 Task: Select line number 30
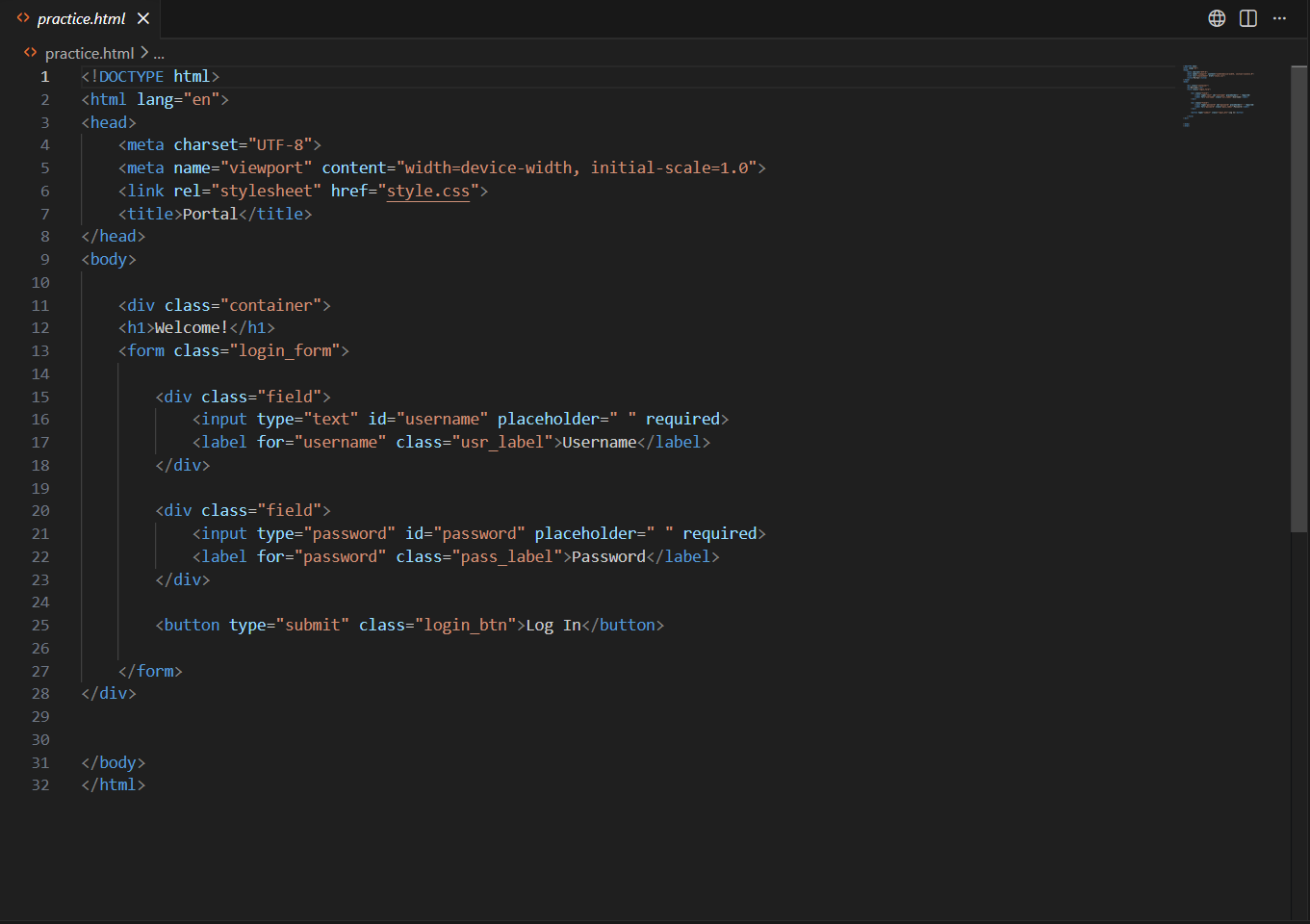pos(40,739)
